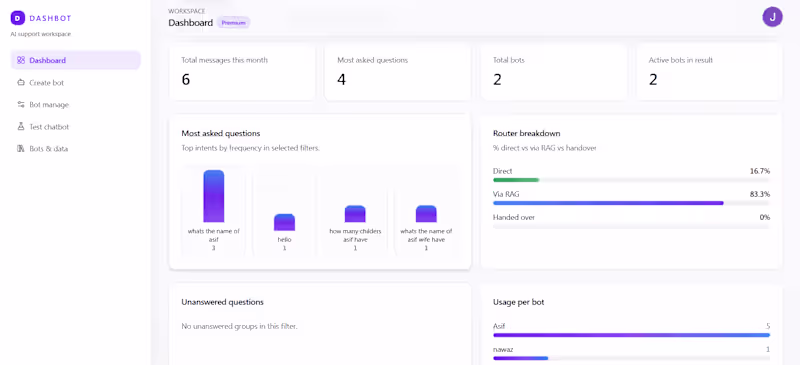The image size is (800, 365).
Task: Click the Via RAG progress bar
Action: pos(632,203)
